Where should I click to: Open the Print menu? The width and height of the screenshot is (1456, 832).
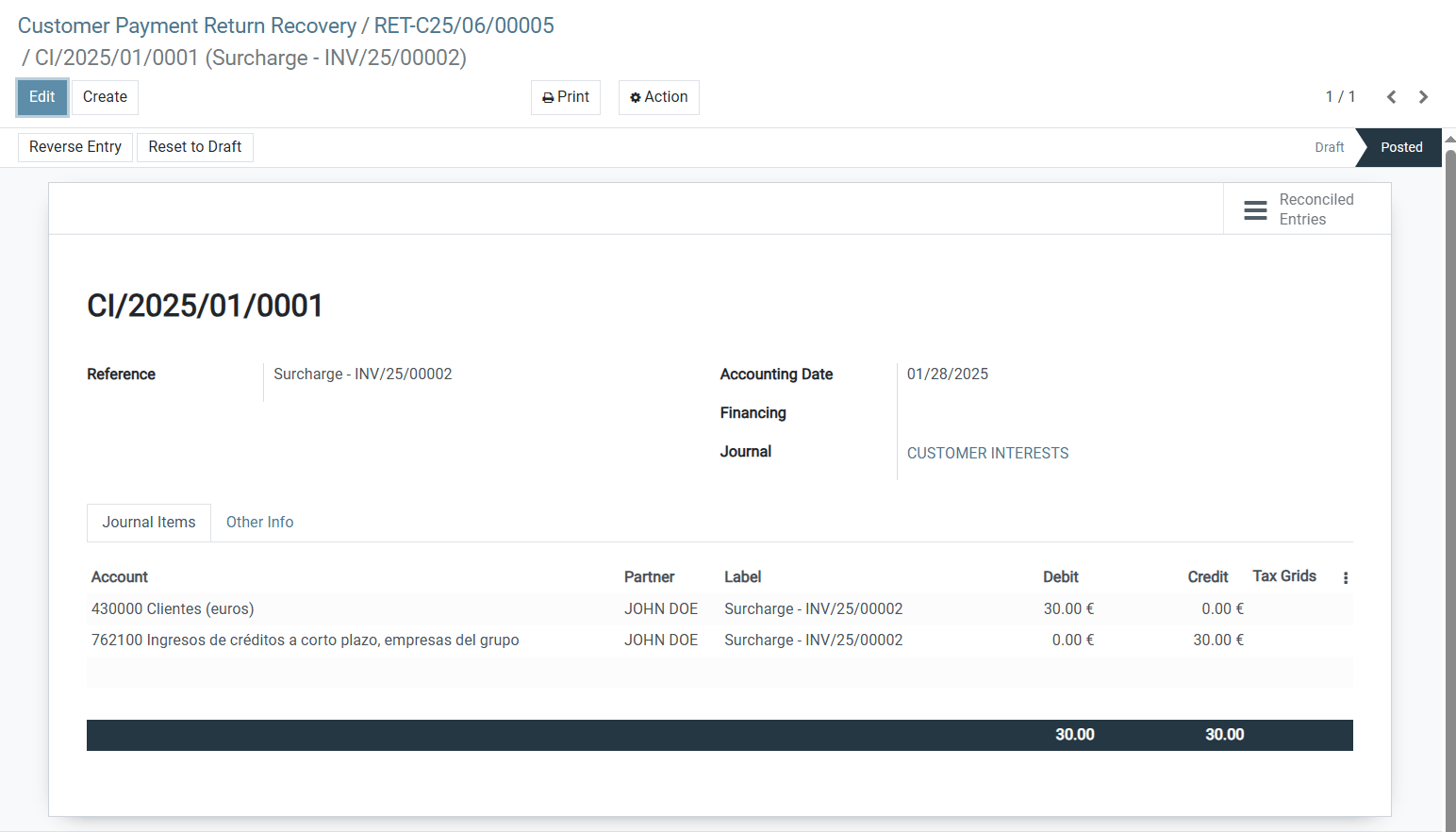tap(565, 97)
